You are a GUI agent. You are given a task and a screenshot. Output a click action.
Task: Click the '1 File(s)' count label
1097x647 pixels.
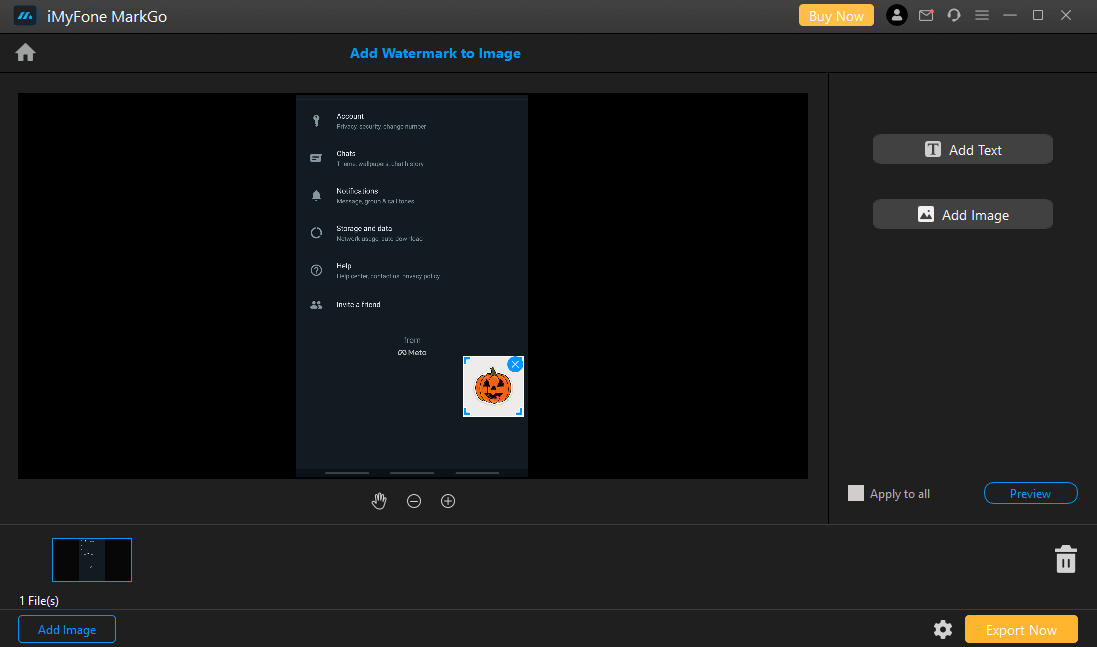coord(39,601)
